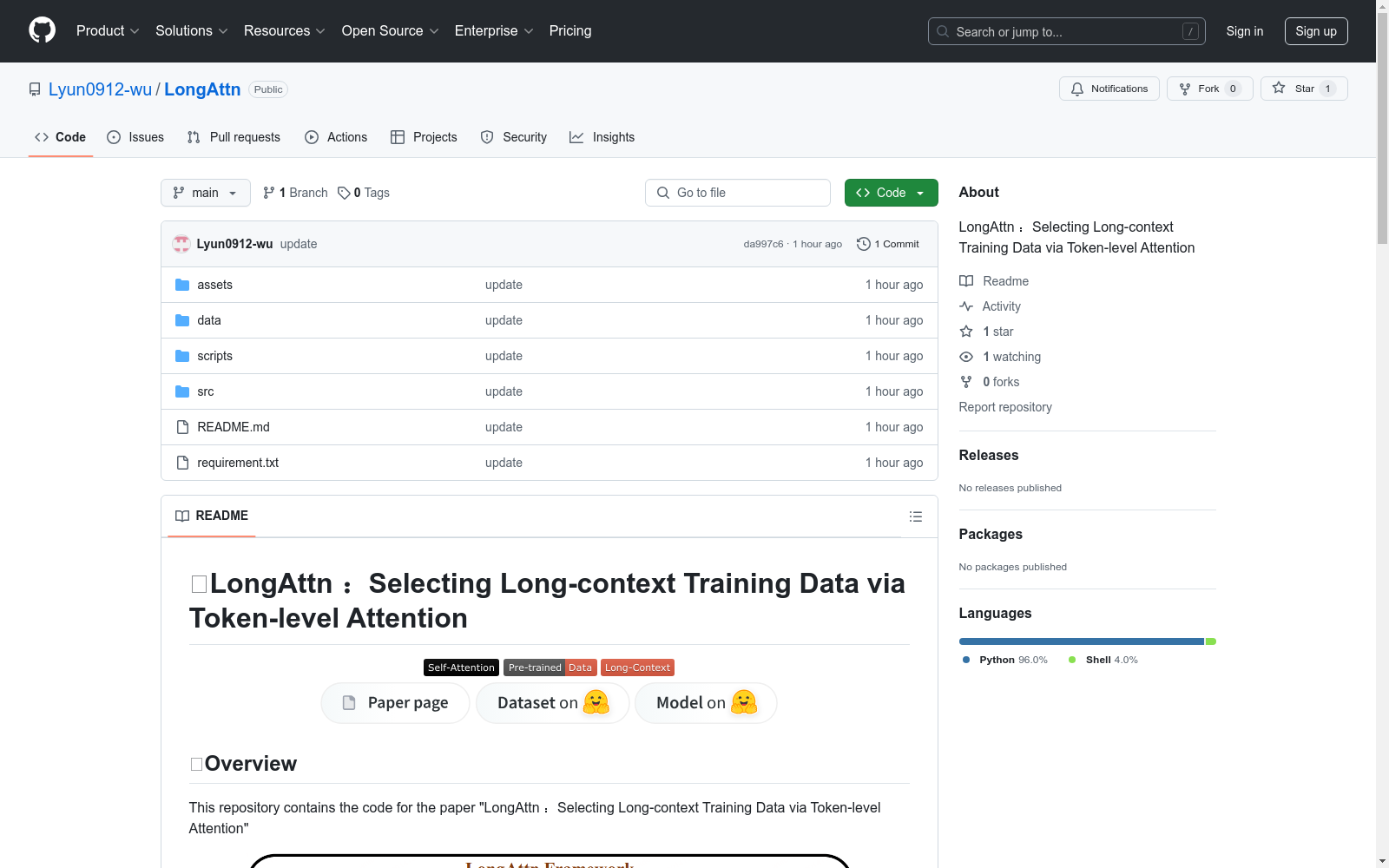Open the Releases heading link

(989, 455)
